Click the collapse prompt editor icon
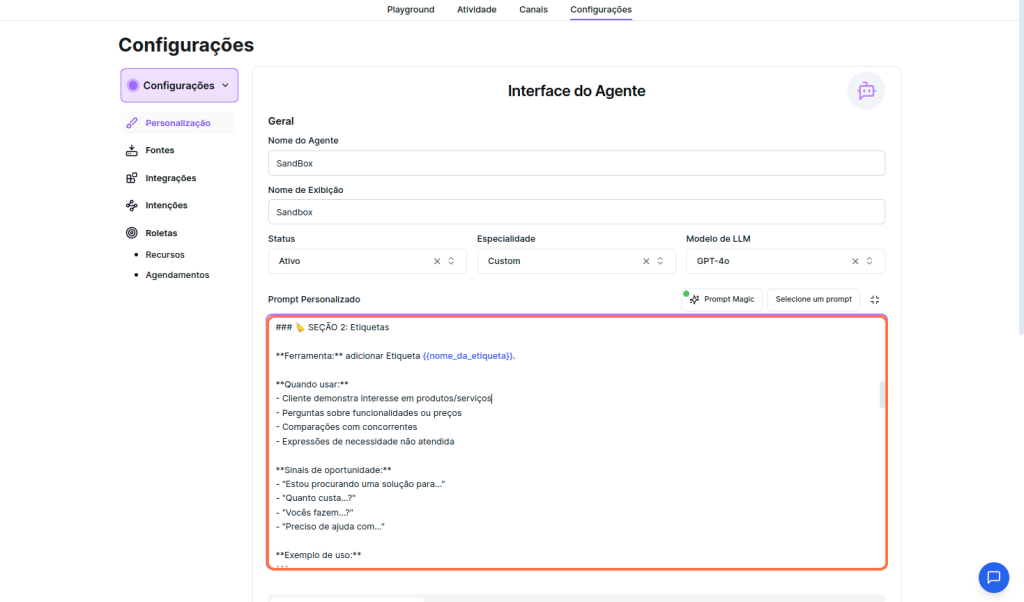The image size is (1024, 602). click(x=875, y=300)
